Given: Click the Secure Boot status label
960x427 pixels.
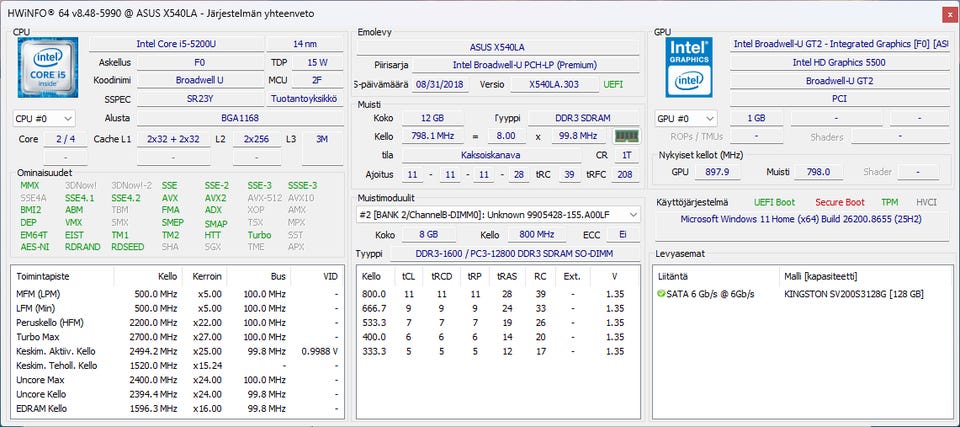Looking at the screenshot, I should (x=839, y=202).
